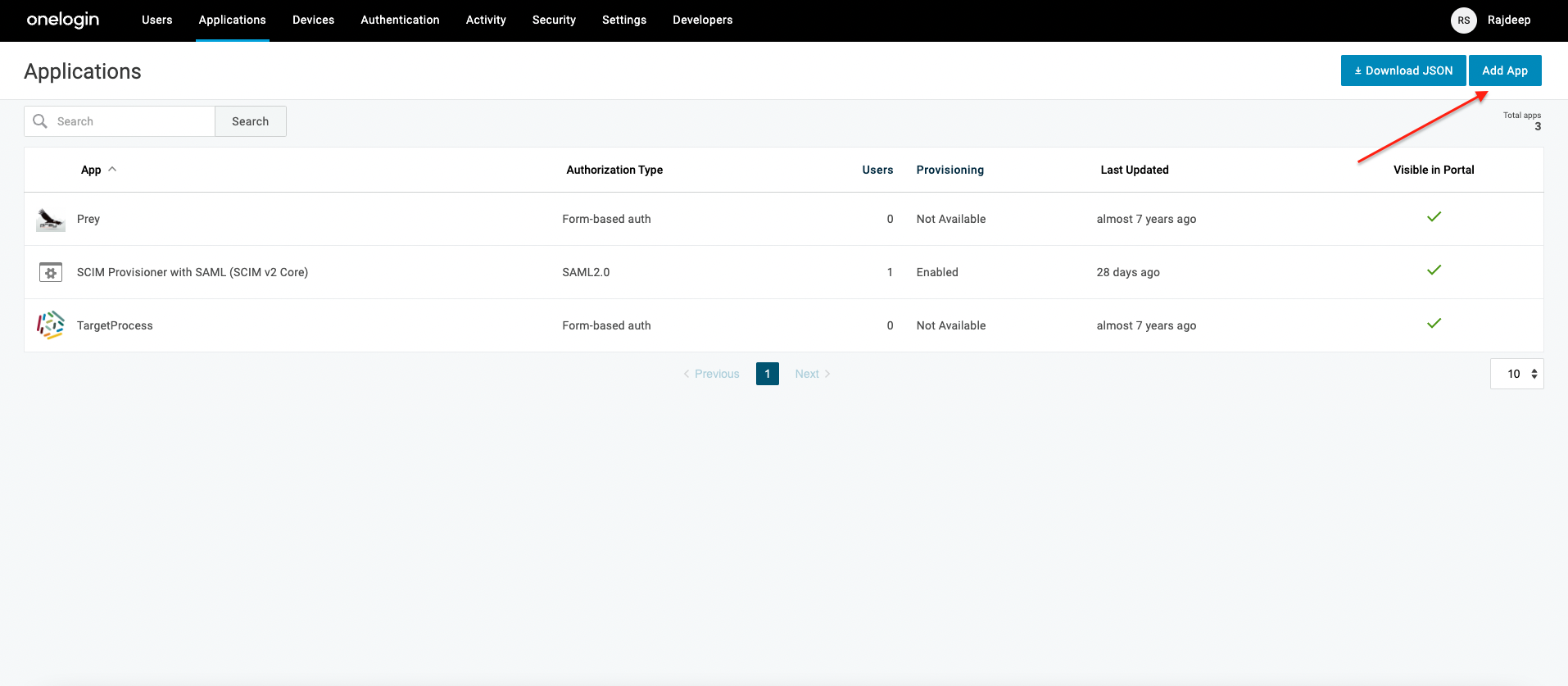Click the Add App button

1504,70
